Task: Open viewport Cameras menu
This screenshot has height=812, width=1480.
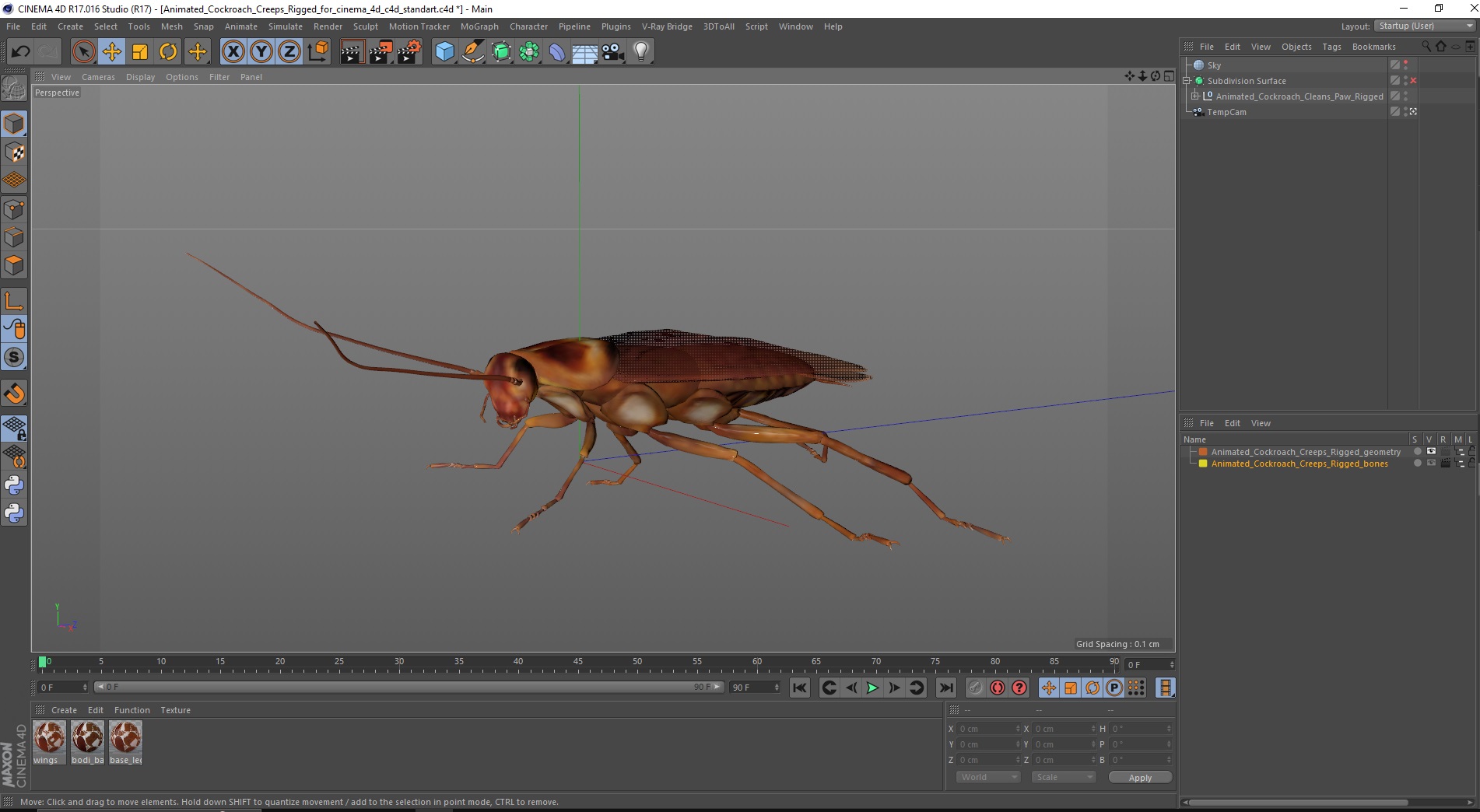Action: click(x=98, y=77)
